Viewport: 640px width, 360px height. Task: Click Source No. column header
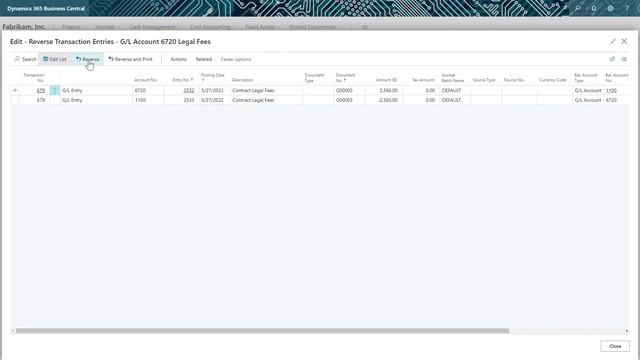tap(513, 80)
